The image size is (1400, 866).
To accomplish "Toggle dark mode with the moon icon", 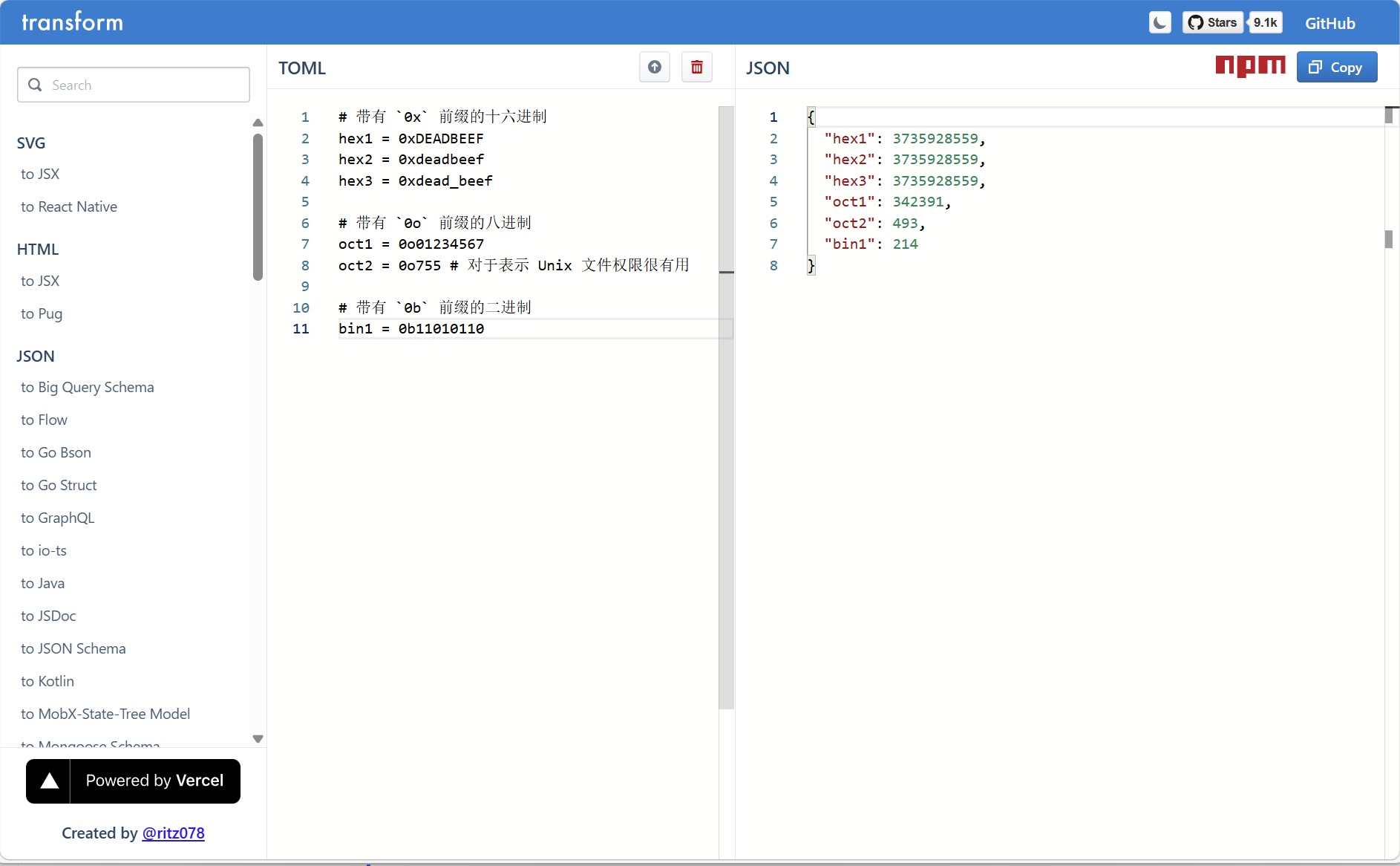I will click(x=1159, y=23).
